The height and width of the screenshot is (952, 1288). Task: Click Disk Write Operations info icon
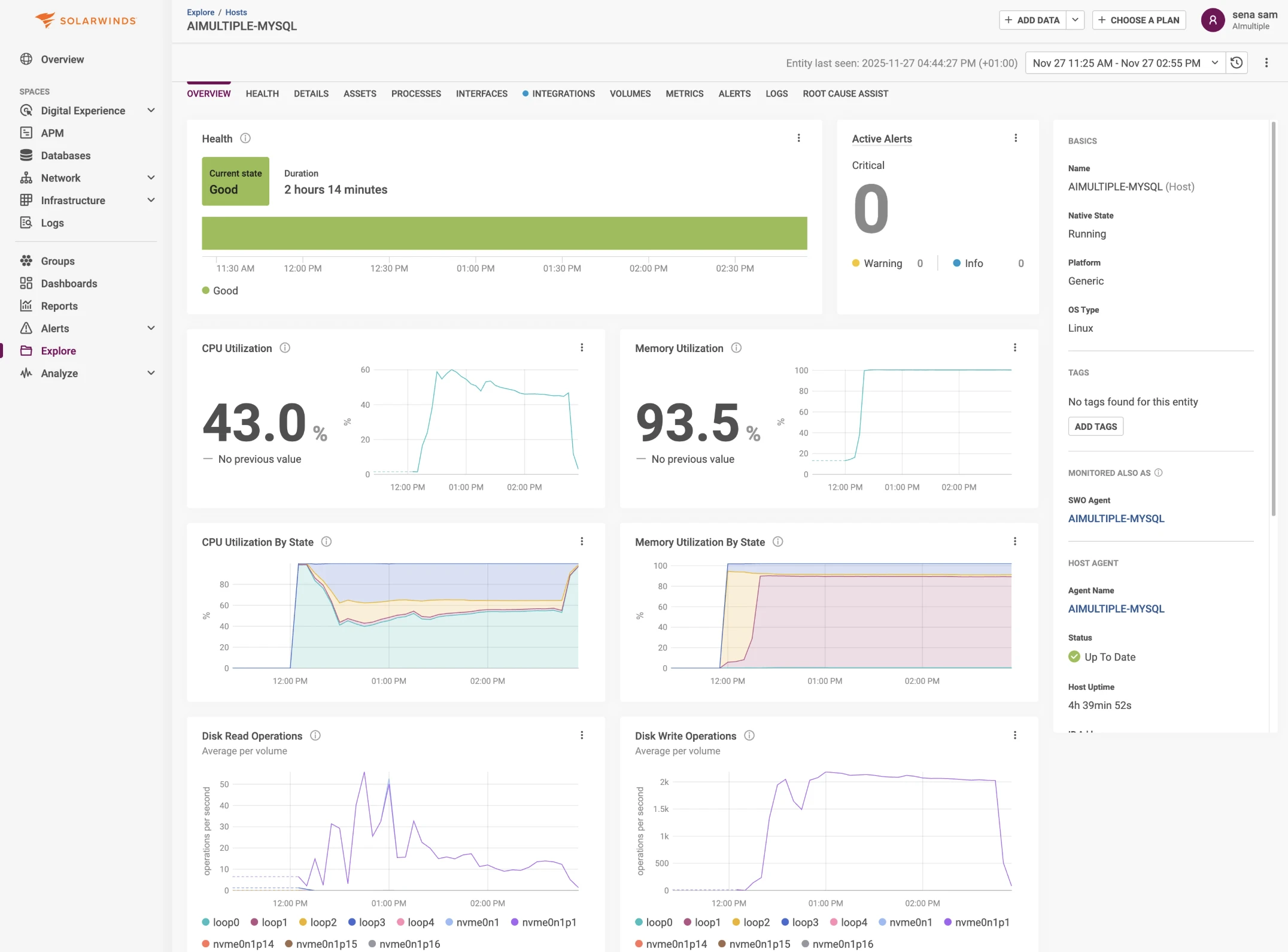coord(749,735)
